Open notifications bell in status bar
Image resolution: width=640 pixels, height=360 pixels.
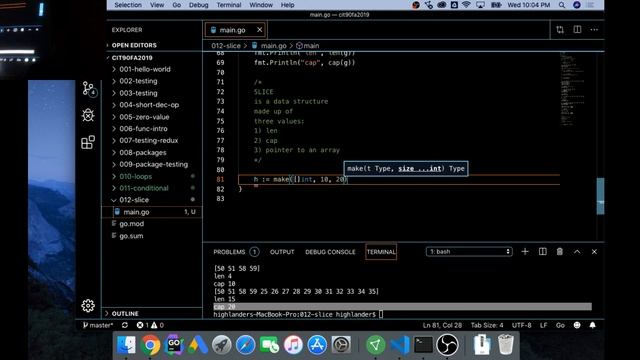[593, 325]
